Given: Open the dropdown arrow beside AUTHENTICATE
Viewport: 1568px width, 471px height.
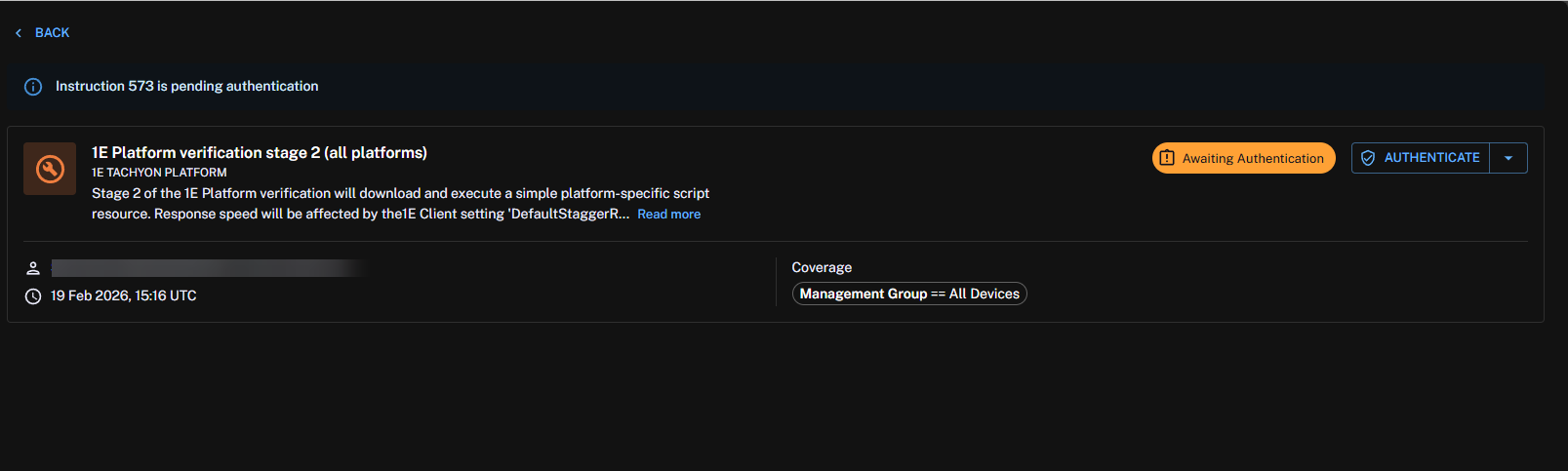Looking at the screenshot, I should [x=1508, y=158].
